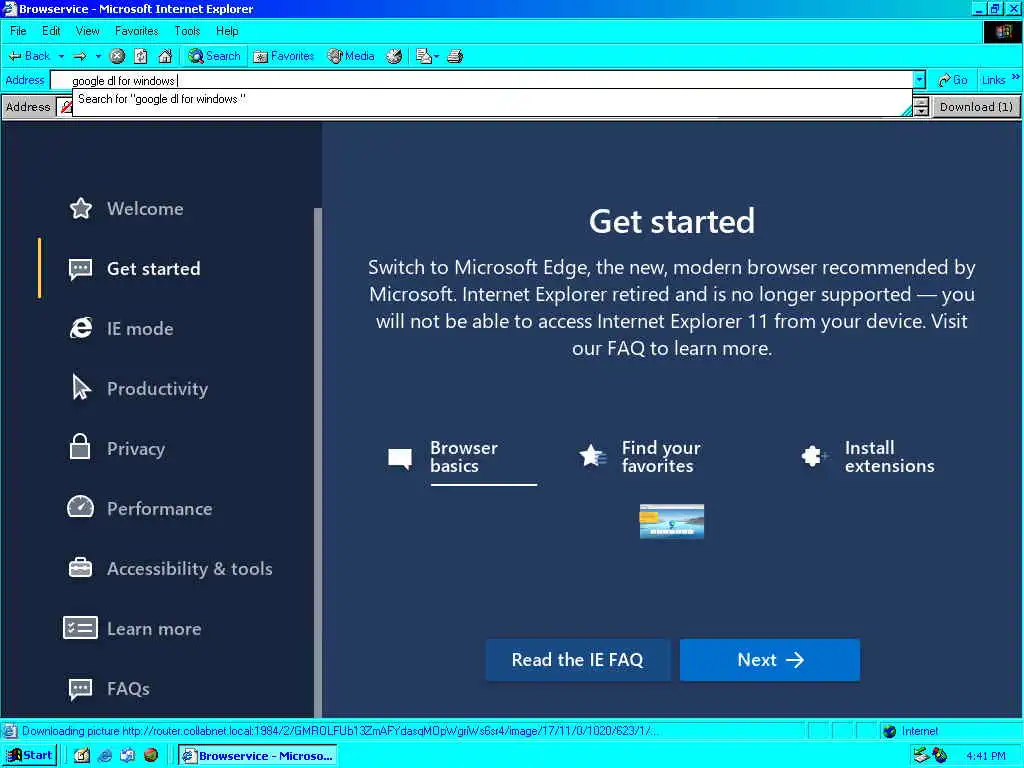Open the Edit menu
Image resolution: width=1024 pixels, height=768 pixels.
point(51,31)
